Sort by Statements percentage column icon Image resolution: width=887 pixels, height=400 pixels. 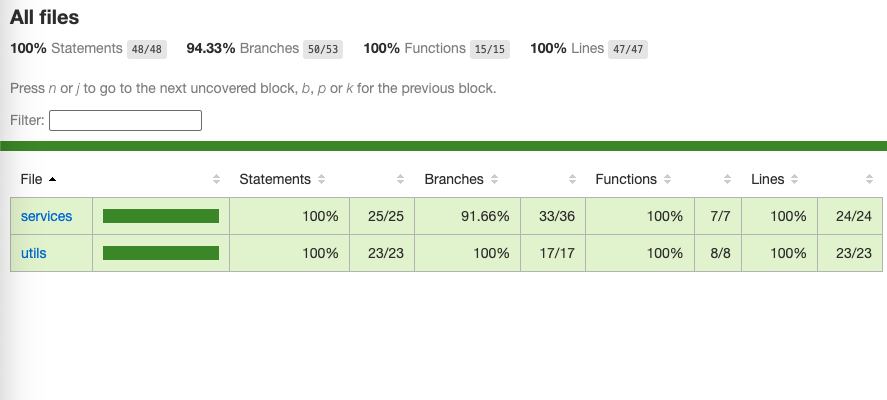pos(321,179)
